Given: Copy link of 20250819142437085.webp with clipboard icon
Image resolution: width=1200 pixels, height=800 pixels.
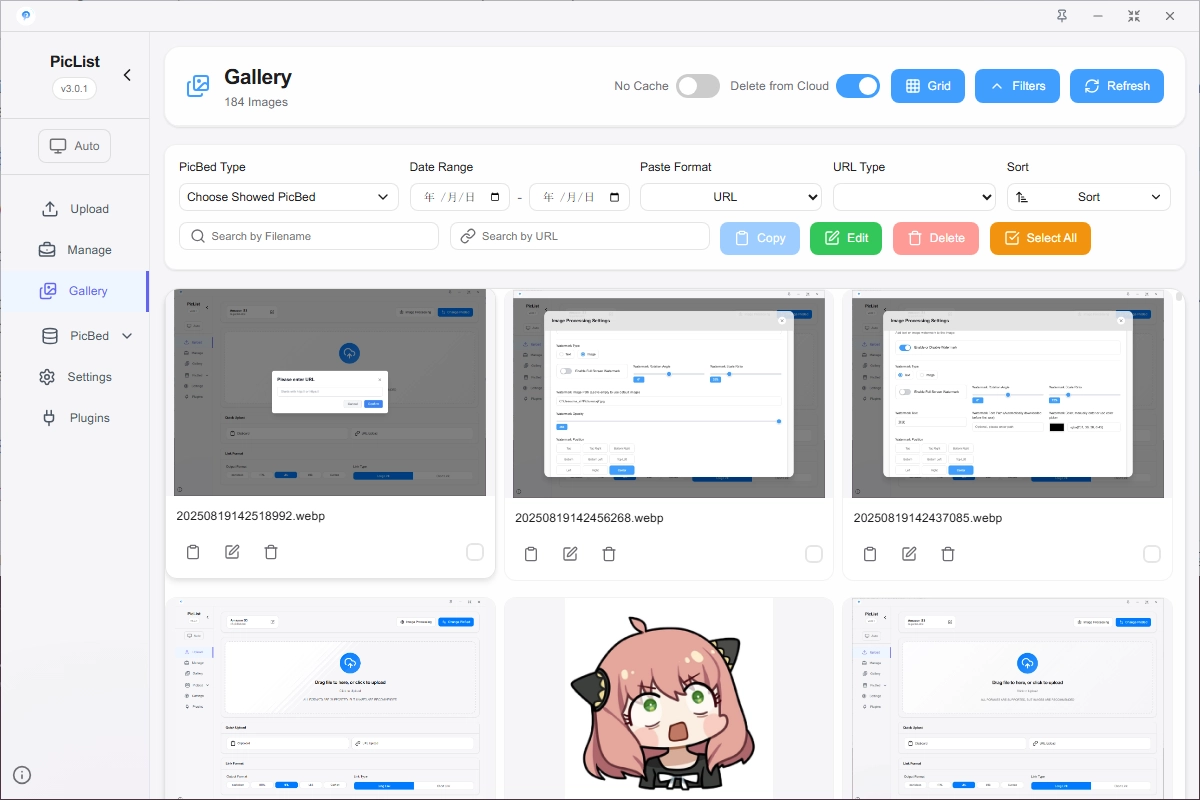Looking at the screenshot, I should point(870,554).
